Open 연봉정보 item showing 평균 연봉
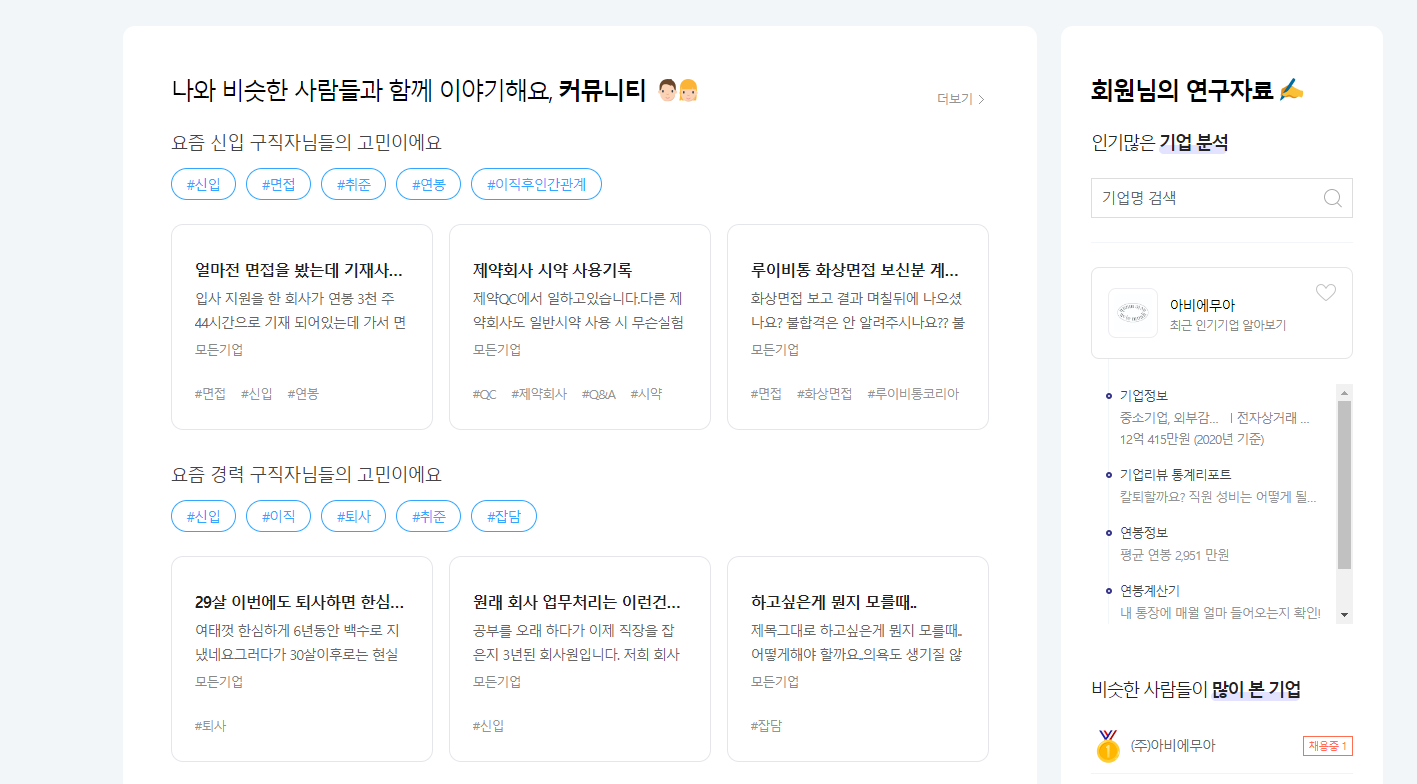 (1144, 532)
